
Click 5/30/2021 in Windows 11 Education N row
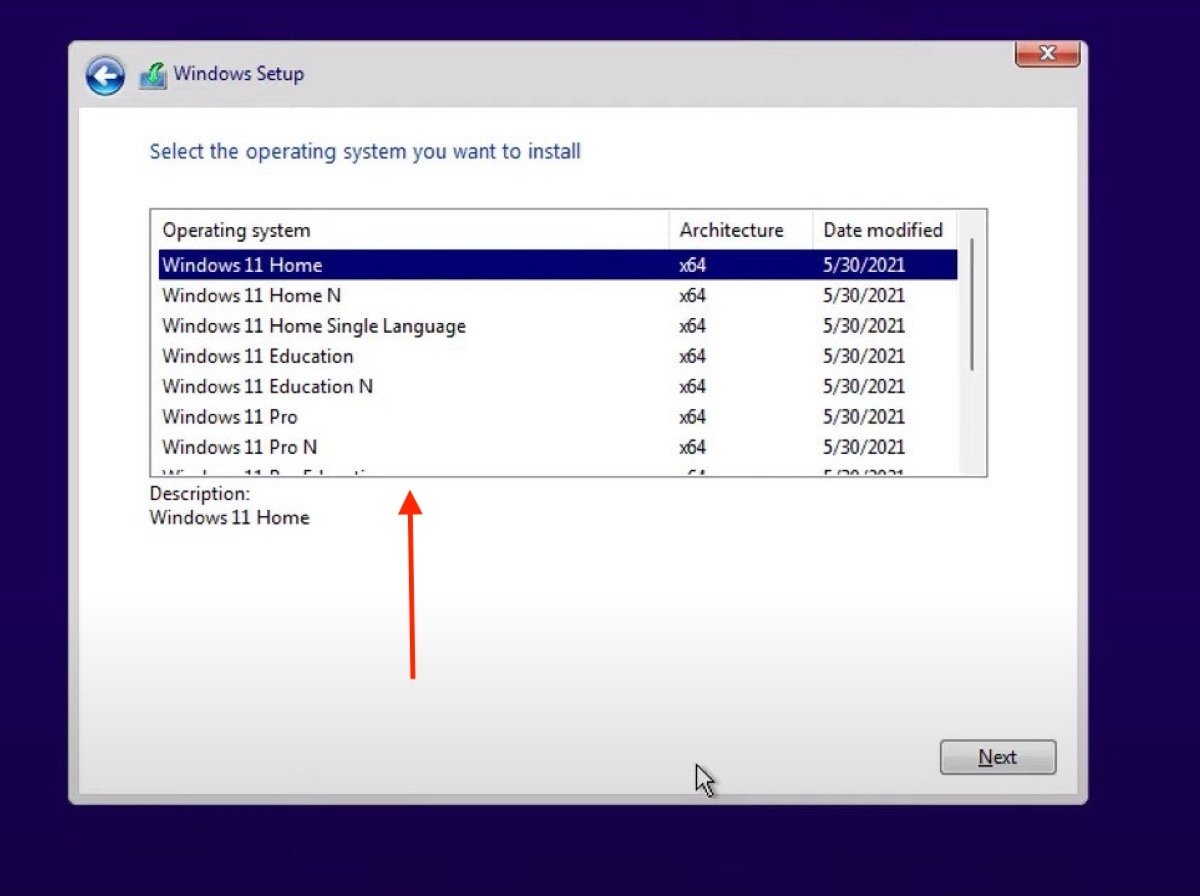click(864, 386)
